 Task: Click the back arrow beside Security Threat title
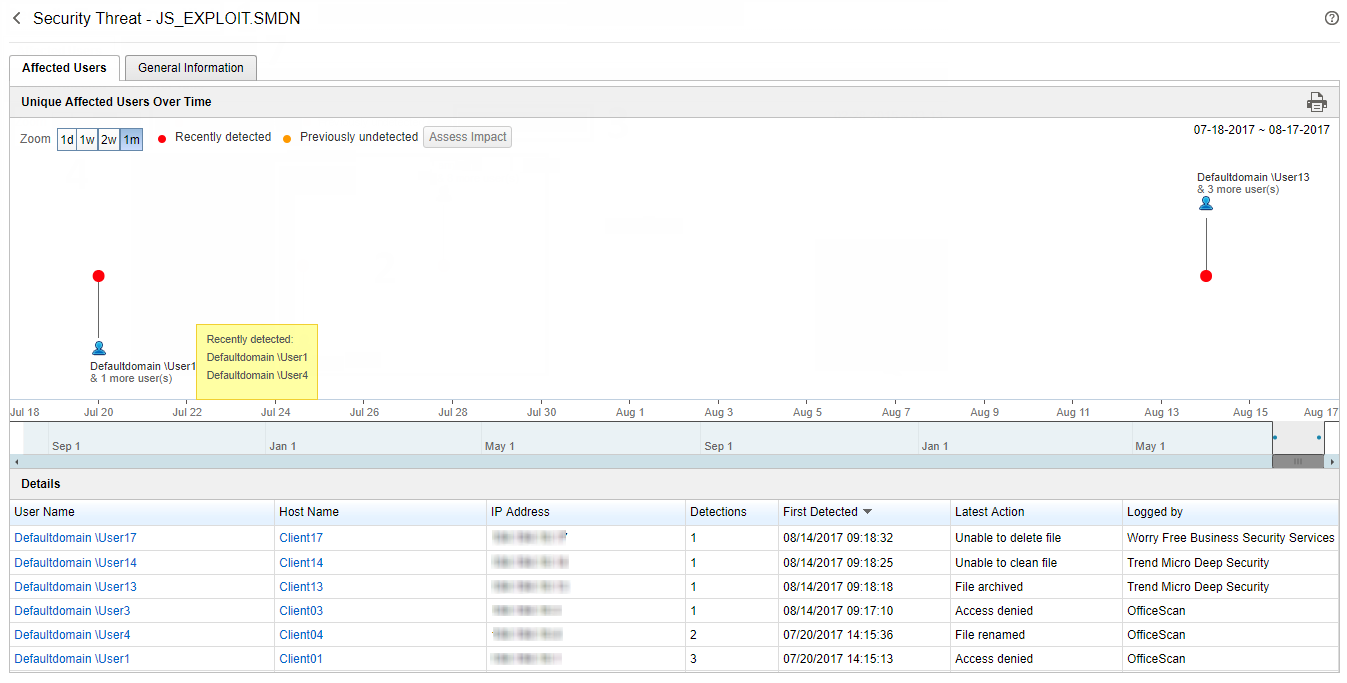pyautogui.click(x=16, y=18)
